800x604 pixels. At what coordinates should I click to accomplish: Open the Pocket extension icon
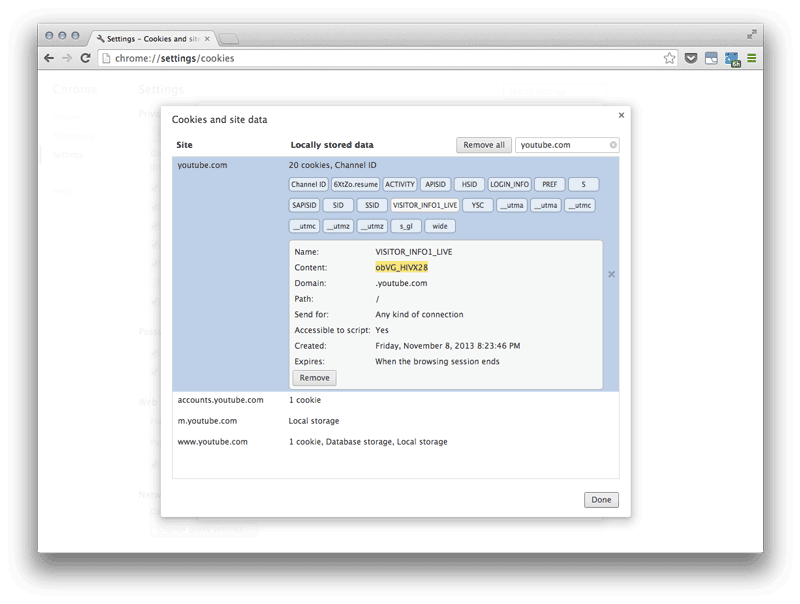point(691,58)
